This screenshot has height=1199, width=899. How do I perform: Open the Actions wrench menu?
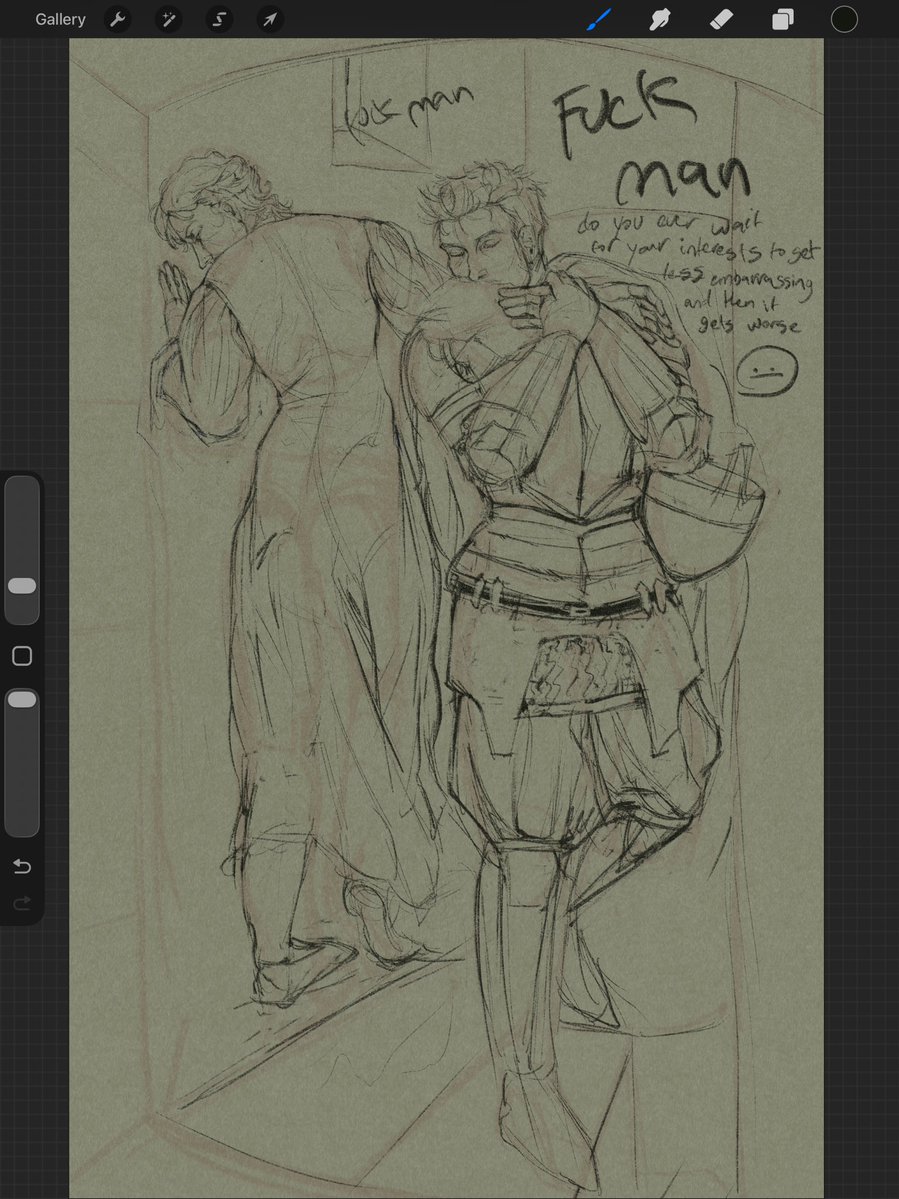118,20
